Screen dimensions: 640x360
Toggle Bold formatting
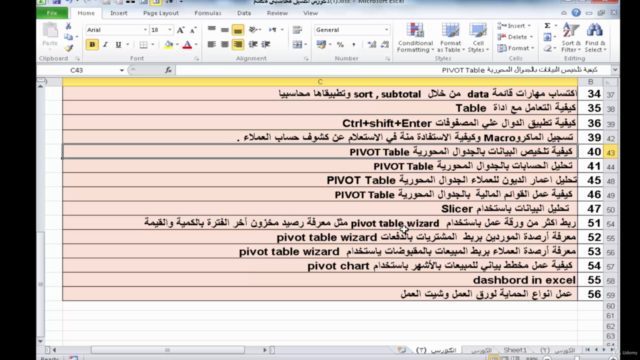(x=92, y=44)
